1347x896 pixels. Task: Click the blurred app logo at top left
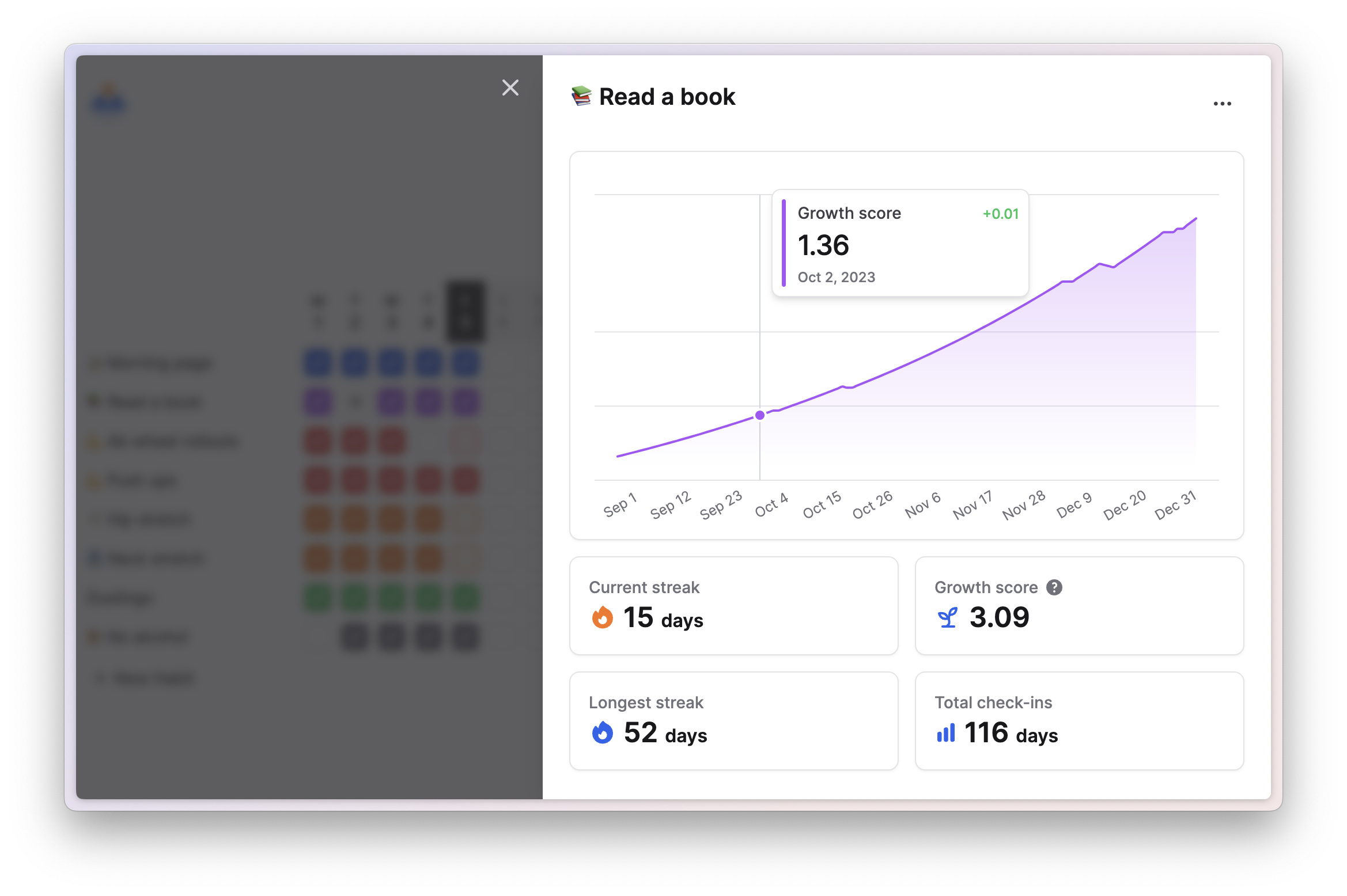(x=108, y=100)
